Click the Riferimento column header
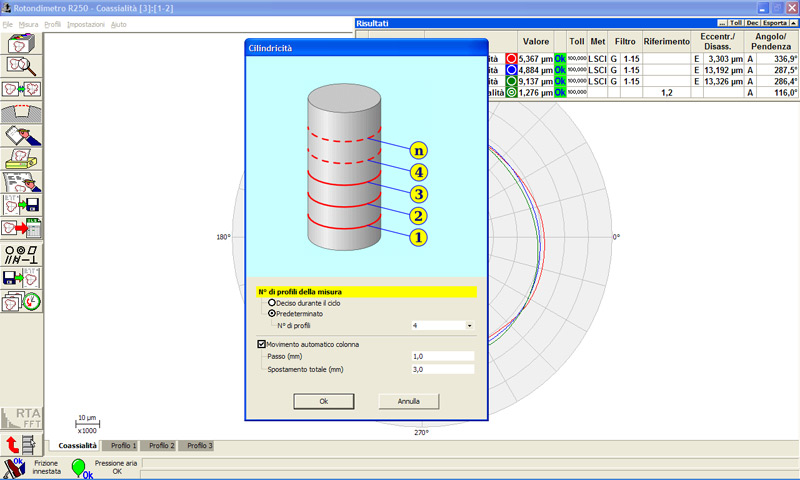 [666, 41]
